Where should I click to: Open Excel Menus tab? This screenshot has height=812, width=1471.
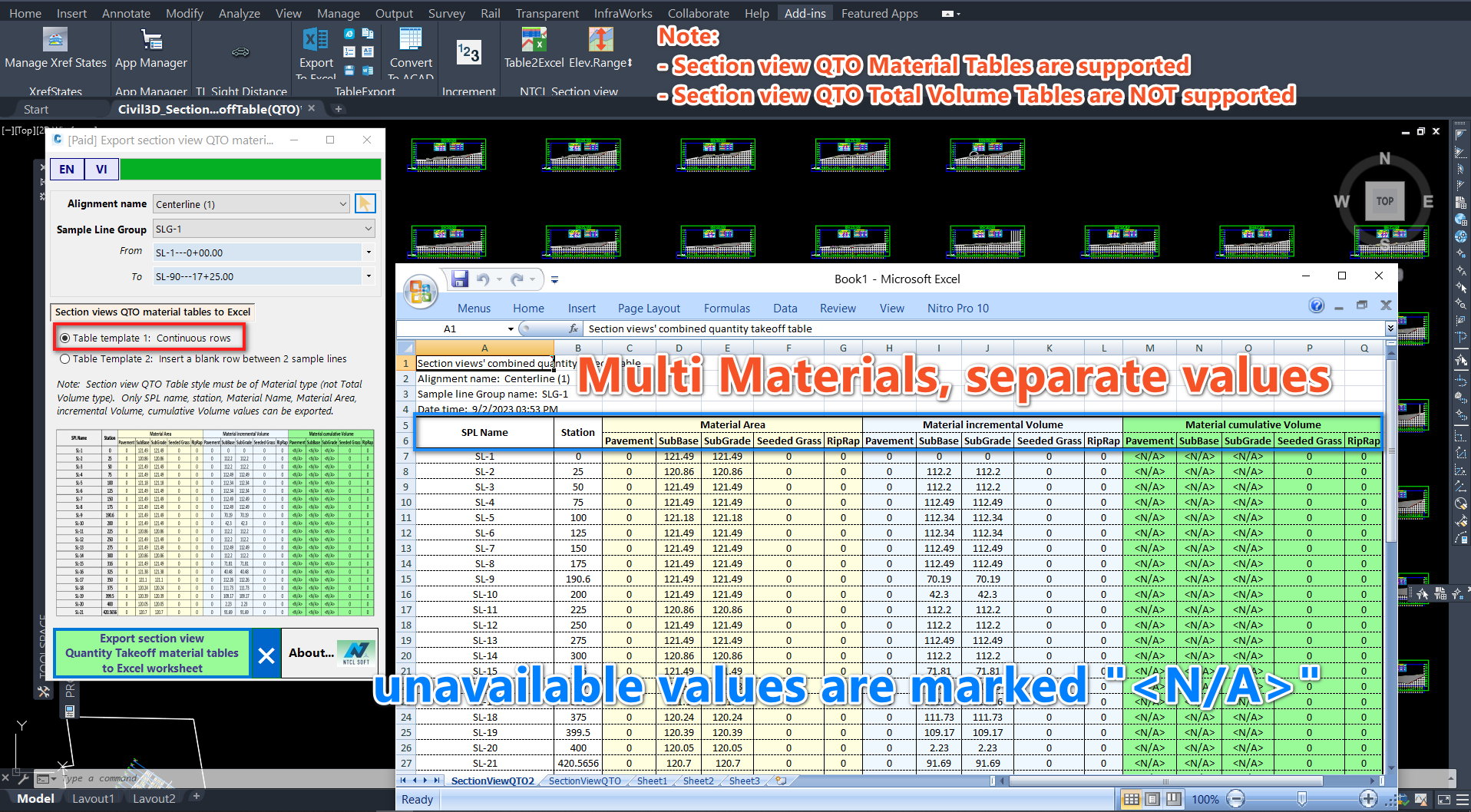pos(474,308)
